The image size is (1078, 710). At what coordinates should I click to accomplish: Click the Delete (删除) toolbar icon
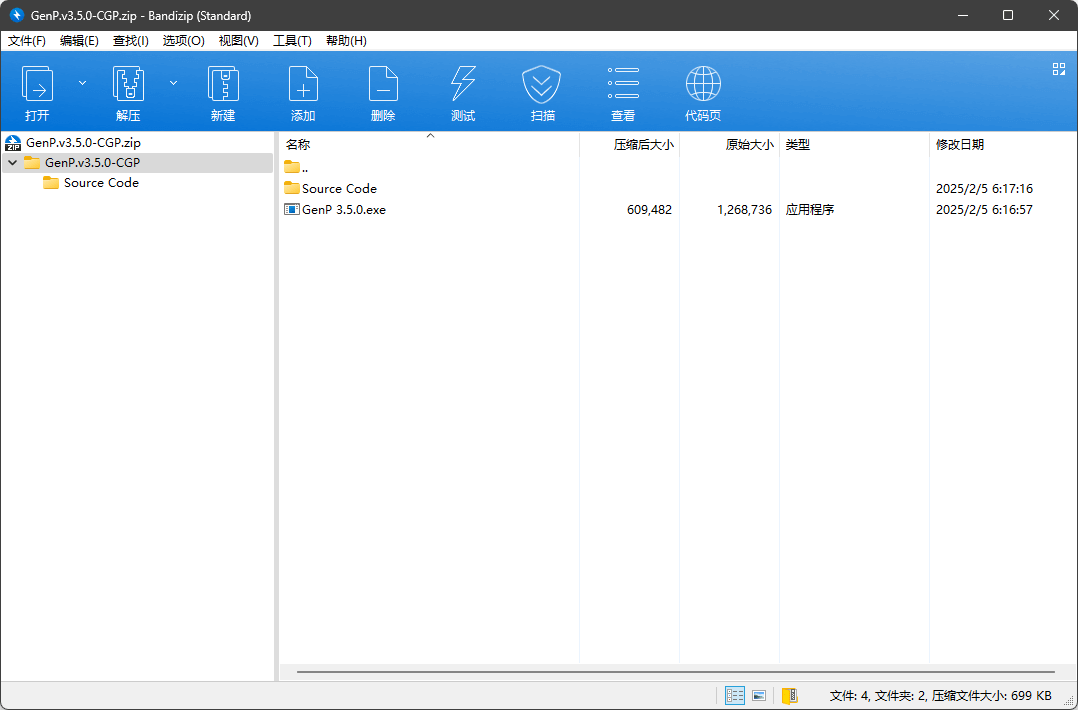pos(383,84)
